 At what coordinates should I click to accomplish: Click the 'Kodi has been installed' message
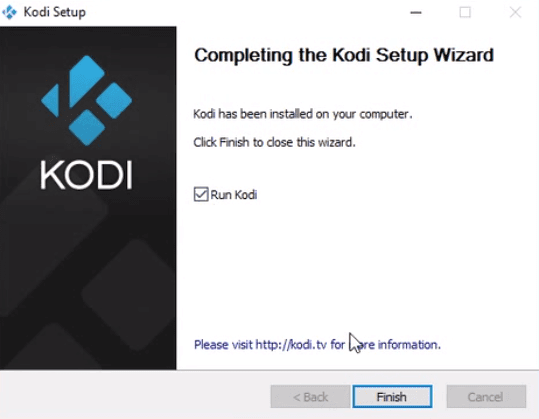[x=303, y=114]
